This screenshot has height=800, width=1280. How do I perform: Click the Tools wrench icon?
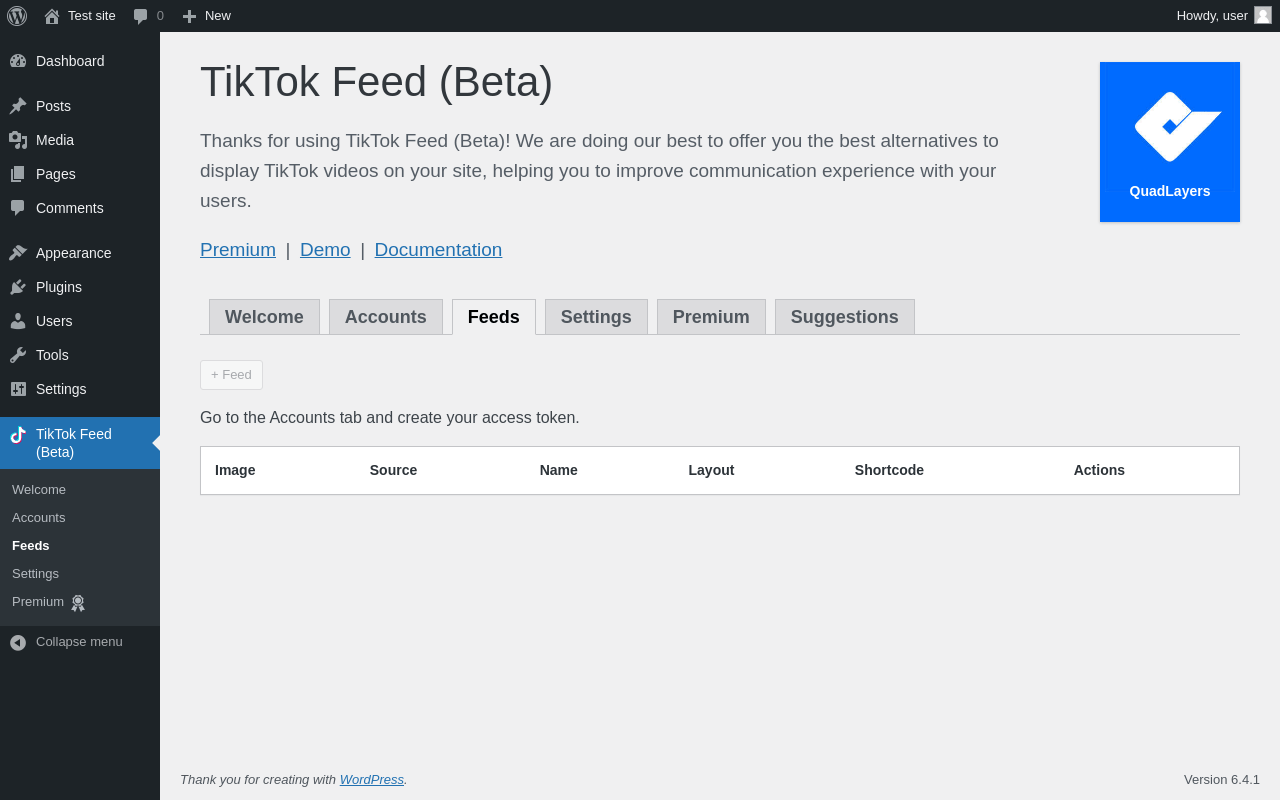point(18,355)
